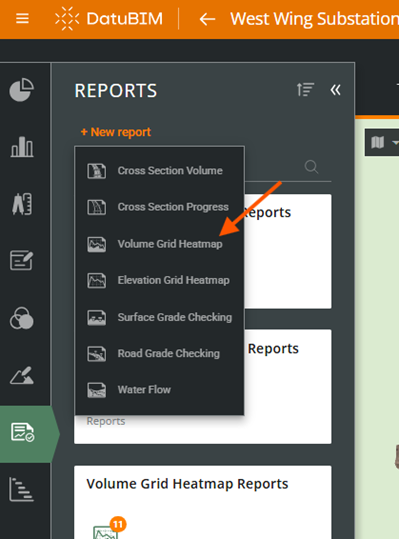Select the active Reports sidebar icon
Image resolution: width=399 pixels, height=539 pixels.
pos(22,432)
